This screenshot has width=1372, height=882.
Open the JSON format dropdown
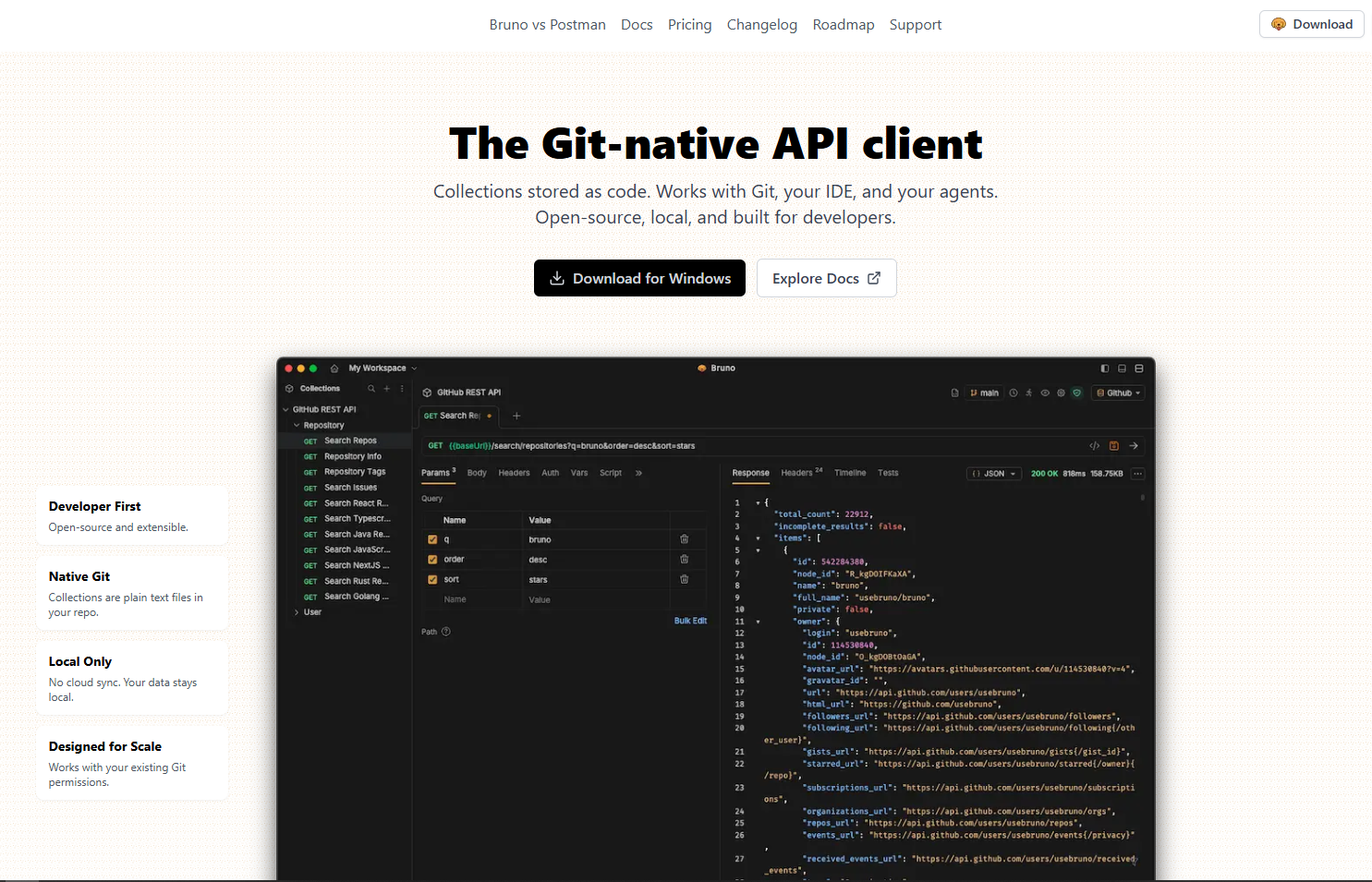tap(994, 473)
